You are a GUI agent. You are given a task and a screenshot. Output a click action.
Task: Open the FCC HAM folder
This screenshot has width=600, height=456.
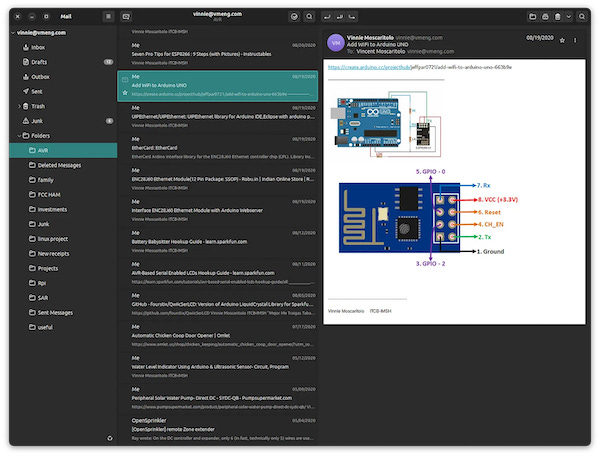point(63,195)
